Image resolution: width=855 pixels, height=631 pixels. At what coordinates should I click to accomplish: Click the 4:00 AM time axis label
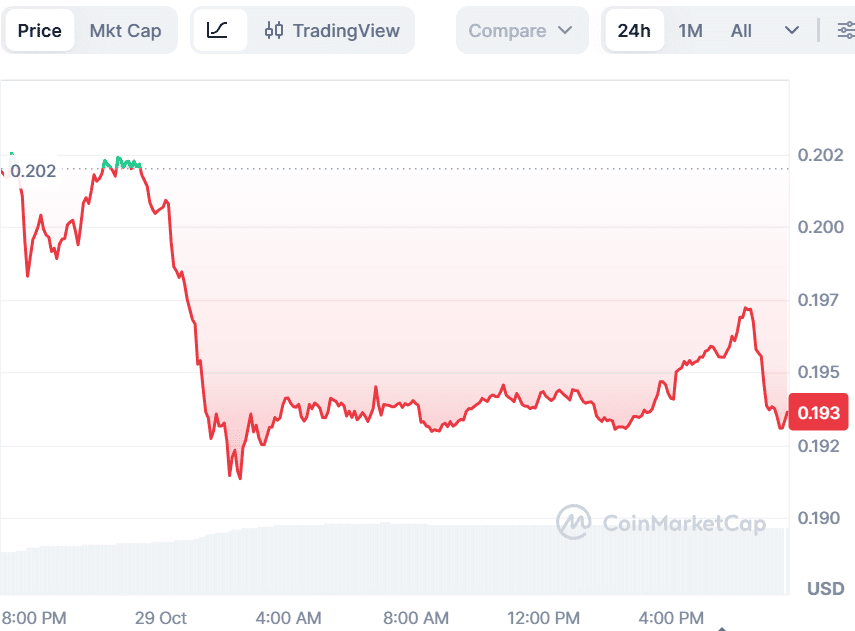(288, 618)
